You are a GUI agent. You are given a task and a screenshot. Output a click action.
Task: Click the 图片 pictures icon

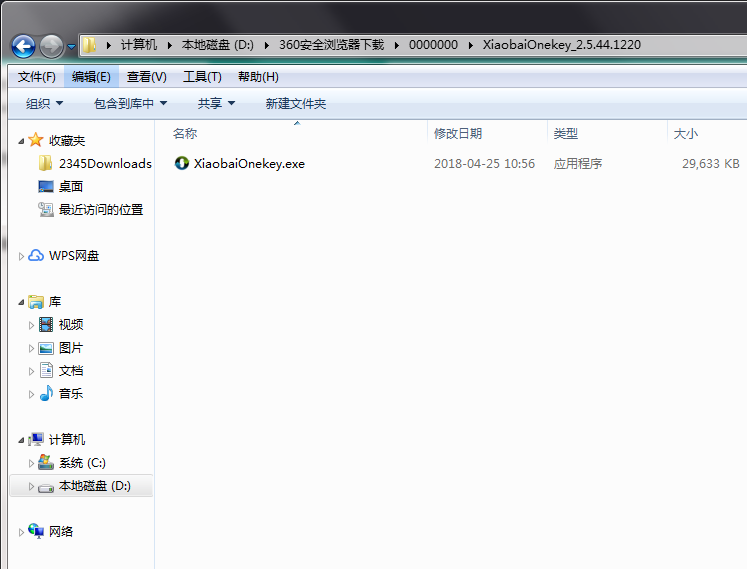[x=46, y=348]
